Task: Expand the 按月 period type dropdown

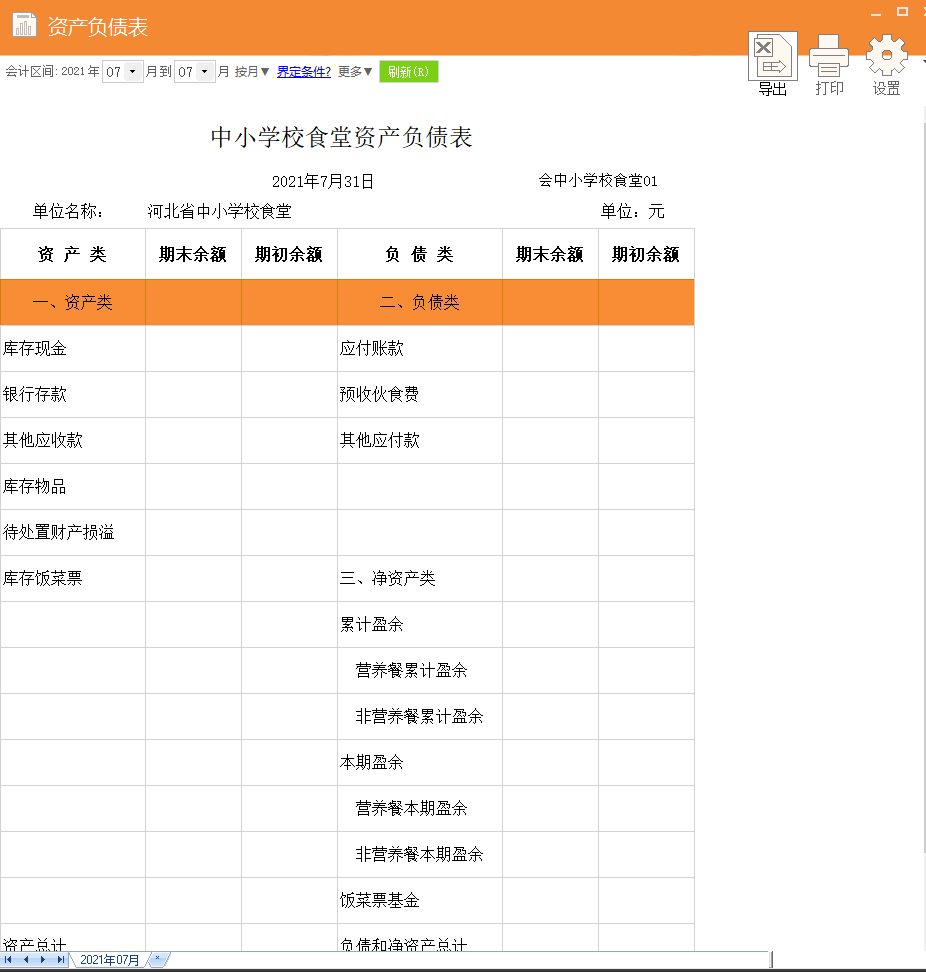Action: [x=247, y=71]
